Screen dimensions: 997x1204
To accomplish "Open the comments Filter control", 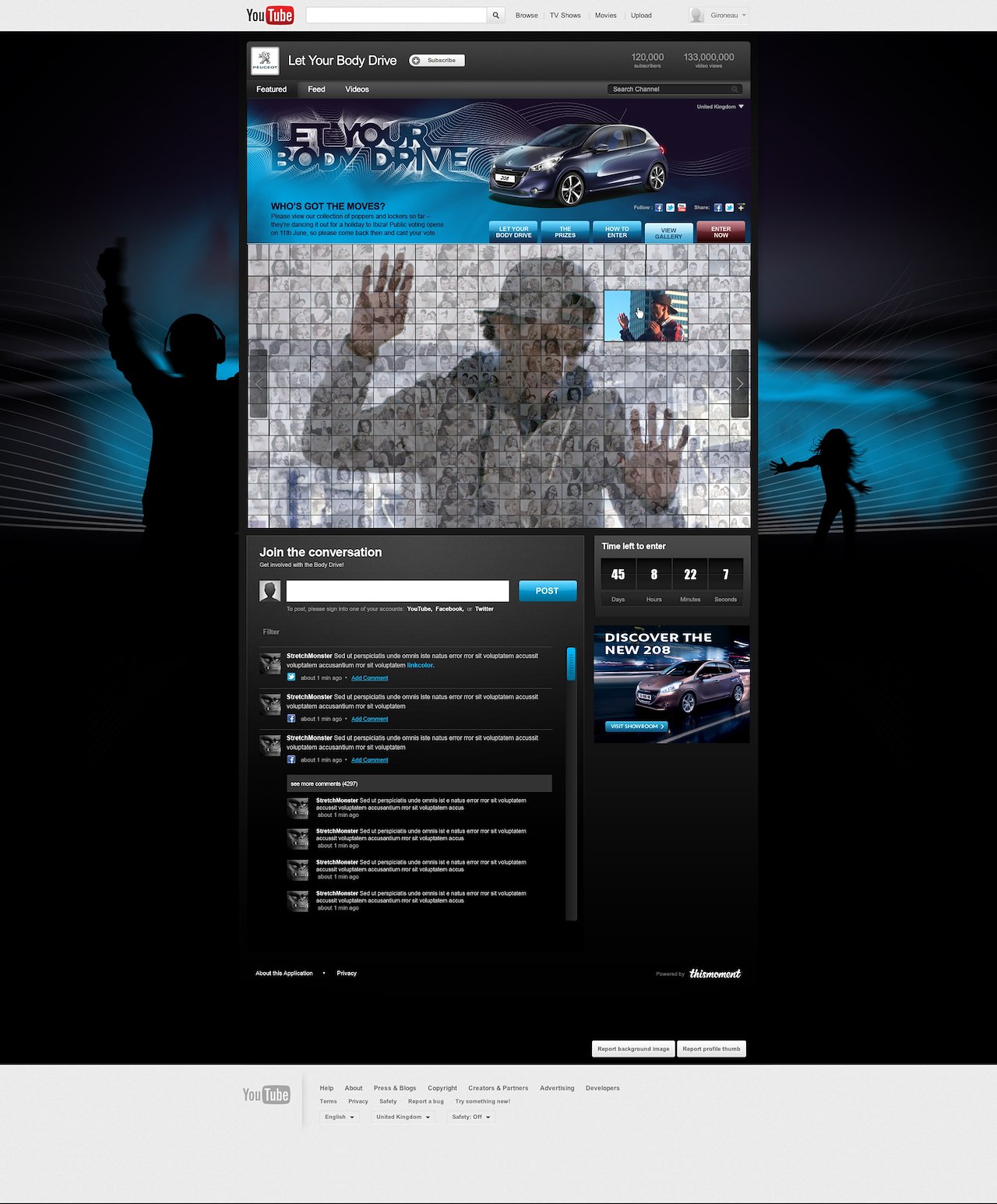I will (x=271, y=632).
